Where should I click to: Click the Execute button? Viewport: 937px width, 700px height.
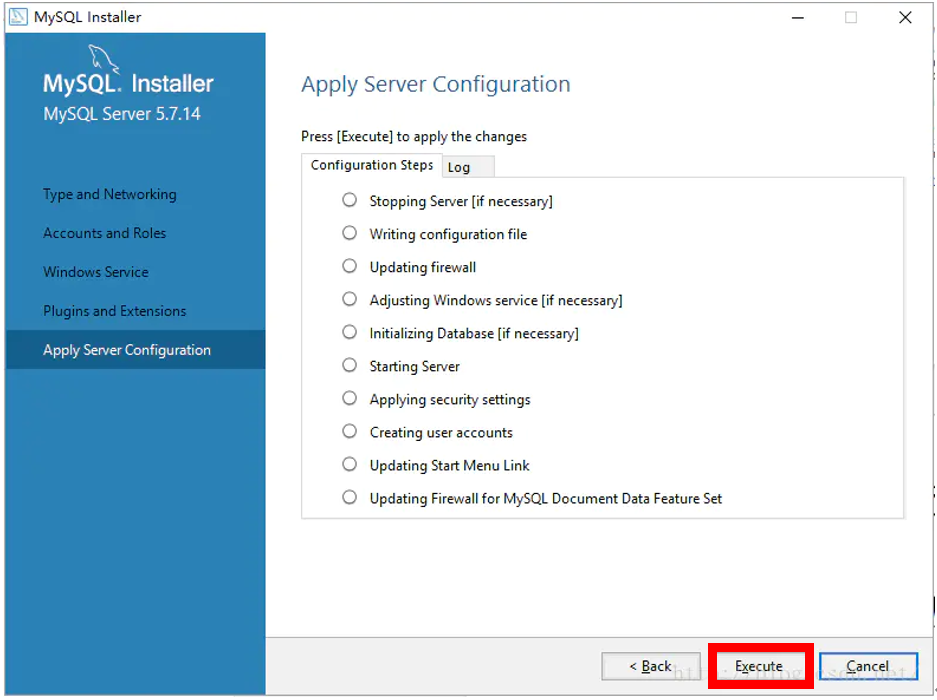[x=760, y=666]
